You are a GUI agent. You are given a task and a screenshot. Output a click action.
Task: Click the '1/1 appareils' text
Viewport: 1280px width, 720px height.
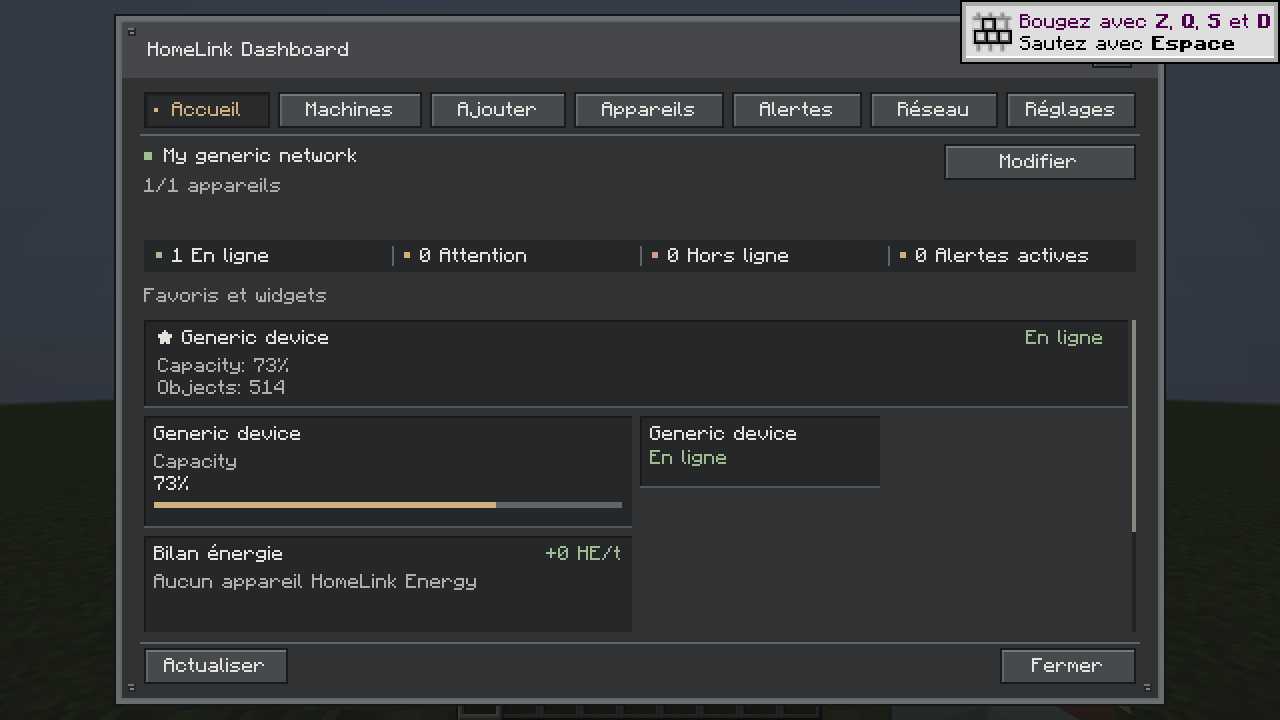click(212, 186)
